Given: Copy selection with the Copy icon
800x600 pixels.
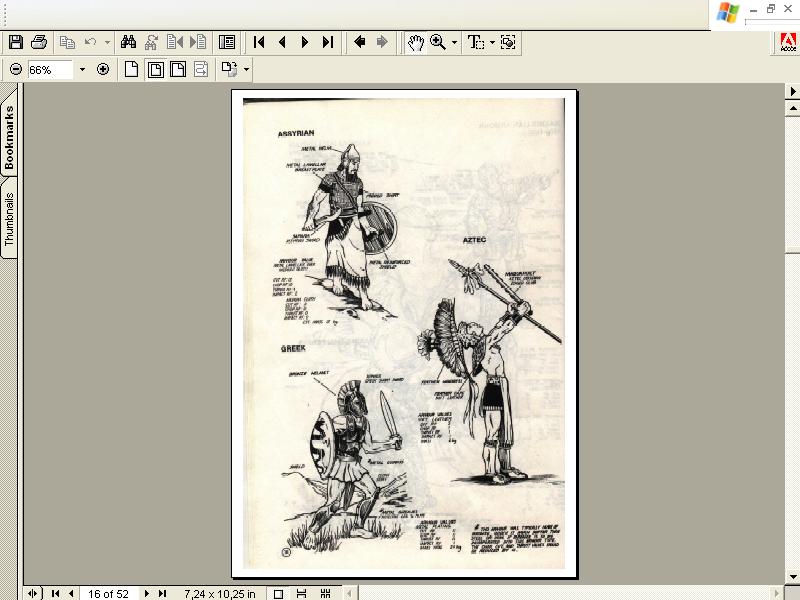Looking at the screenshot, I should [67, 42].
